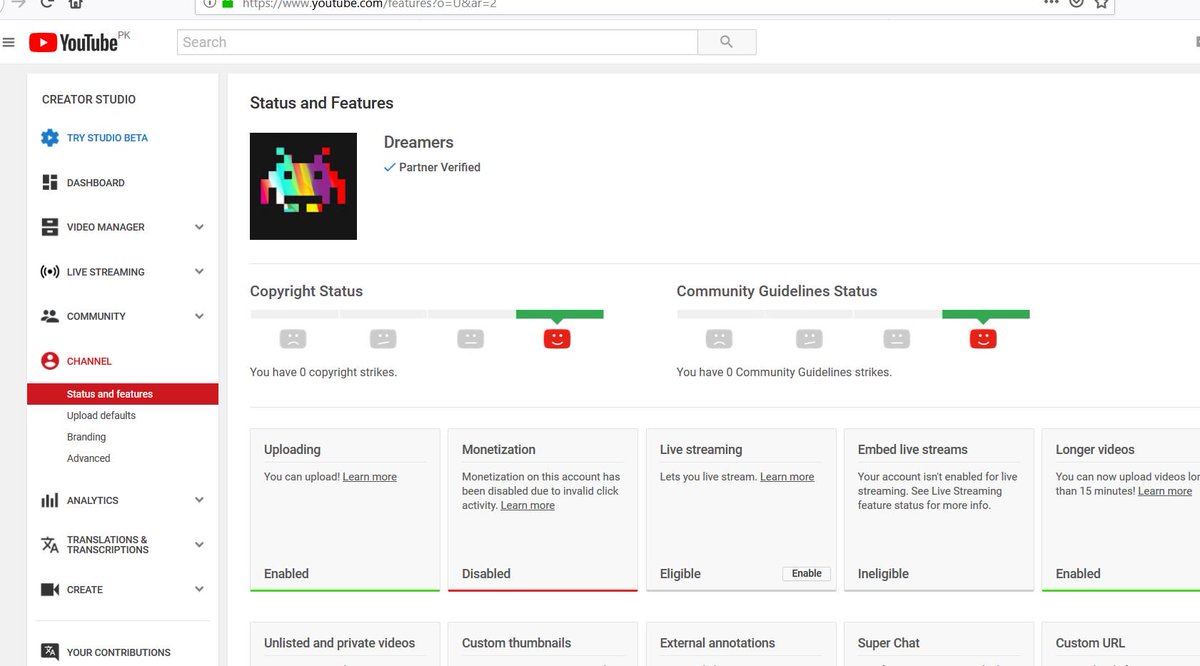Viewport: 1200px width, 666px height.
Task: Open the Branding submenu item
Action: tap(86, 437)
